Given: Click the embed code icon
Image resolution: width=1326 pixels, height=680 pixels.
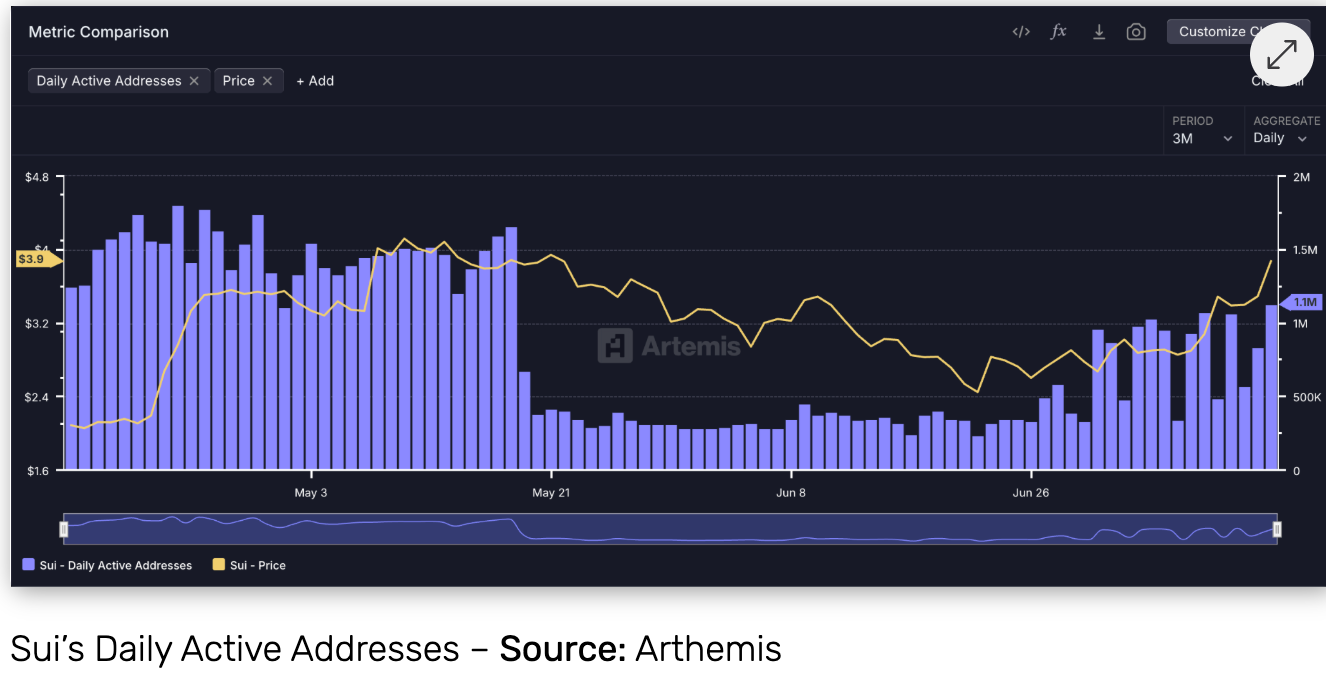Looking at the screenshot, I should (x=1020, y=32).
